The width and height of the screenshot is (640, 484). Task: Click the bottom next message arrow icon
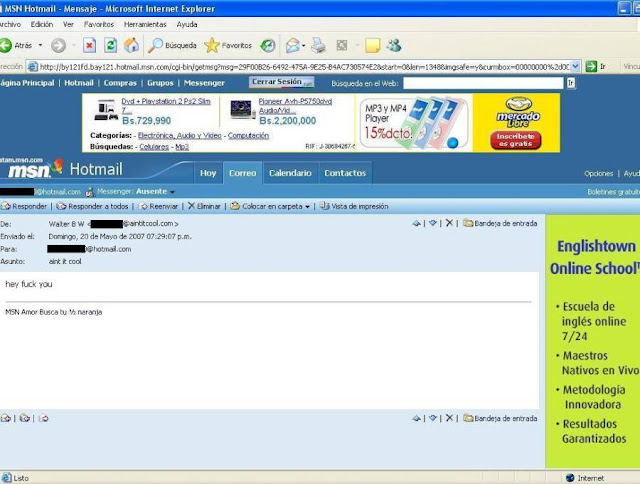pos(433,418)
